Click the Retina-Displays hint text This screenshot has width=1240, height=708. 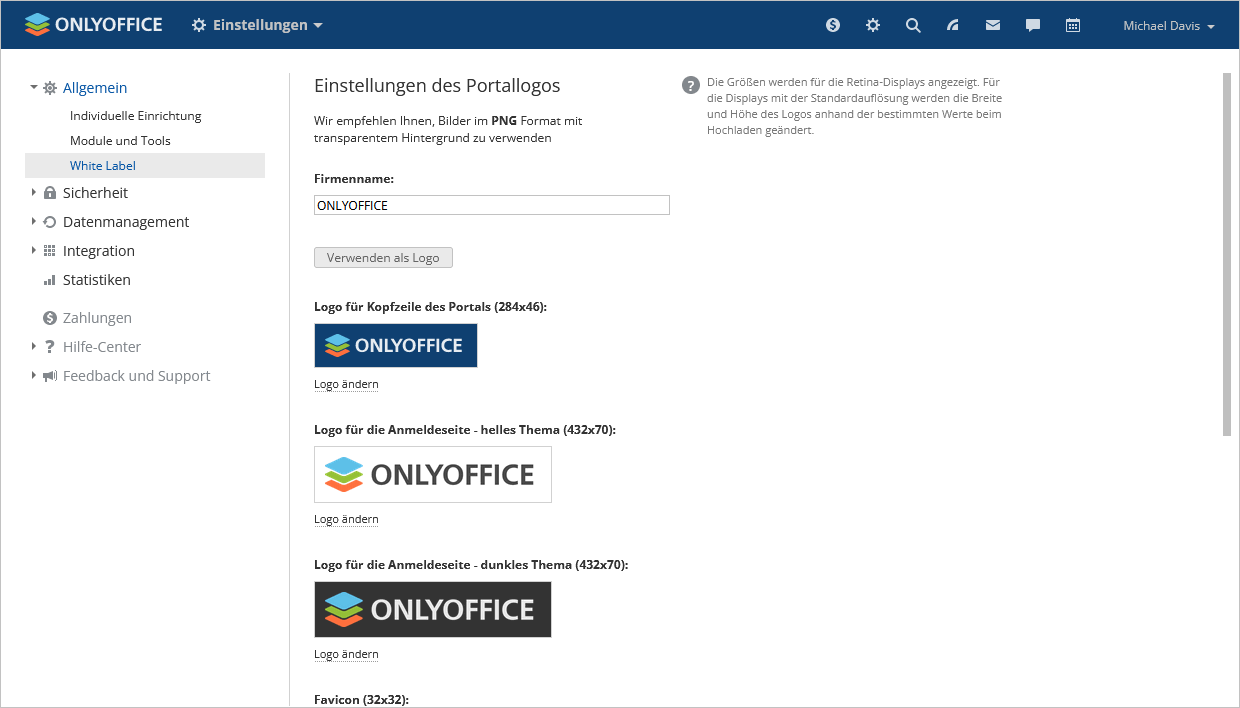click(x=855, y=106)
